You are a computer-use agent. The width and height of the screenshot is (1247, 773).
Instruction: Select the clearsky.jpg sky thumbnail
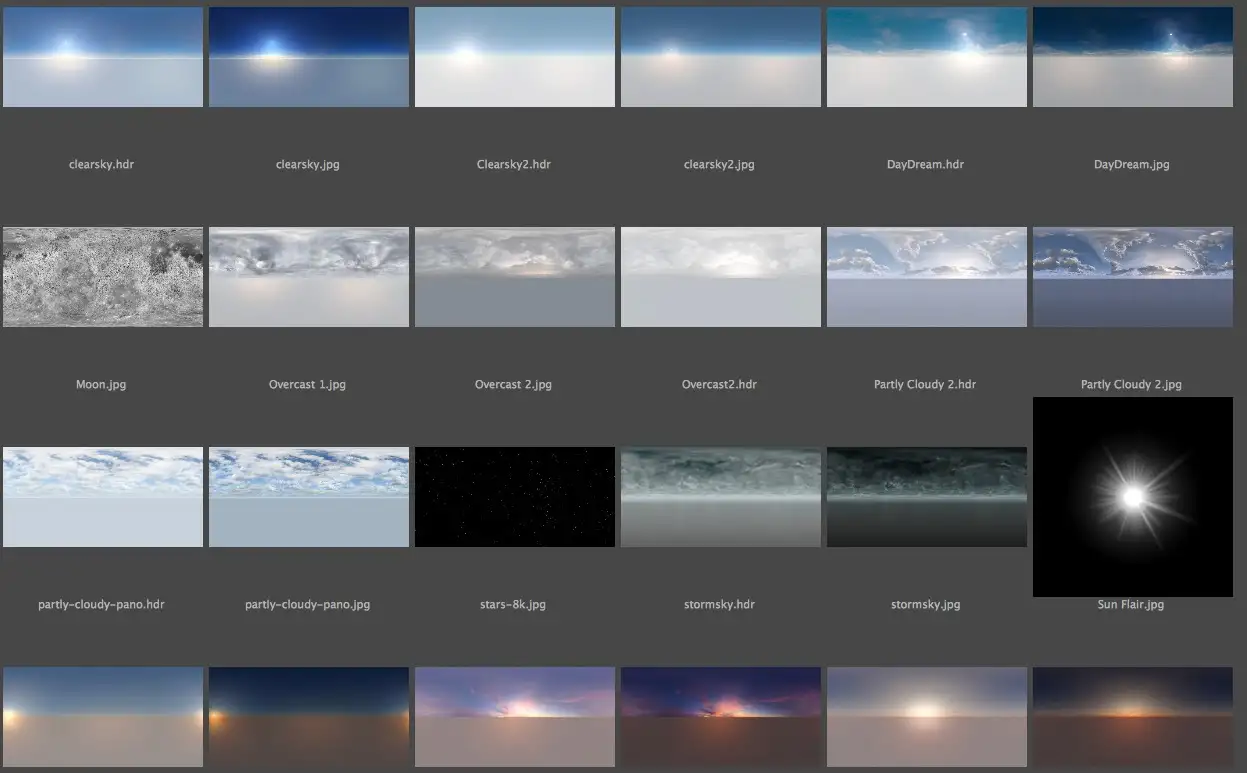pos(309,57)
